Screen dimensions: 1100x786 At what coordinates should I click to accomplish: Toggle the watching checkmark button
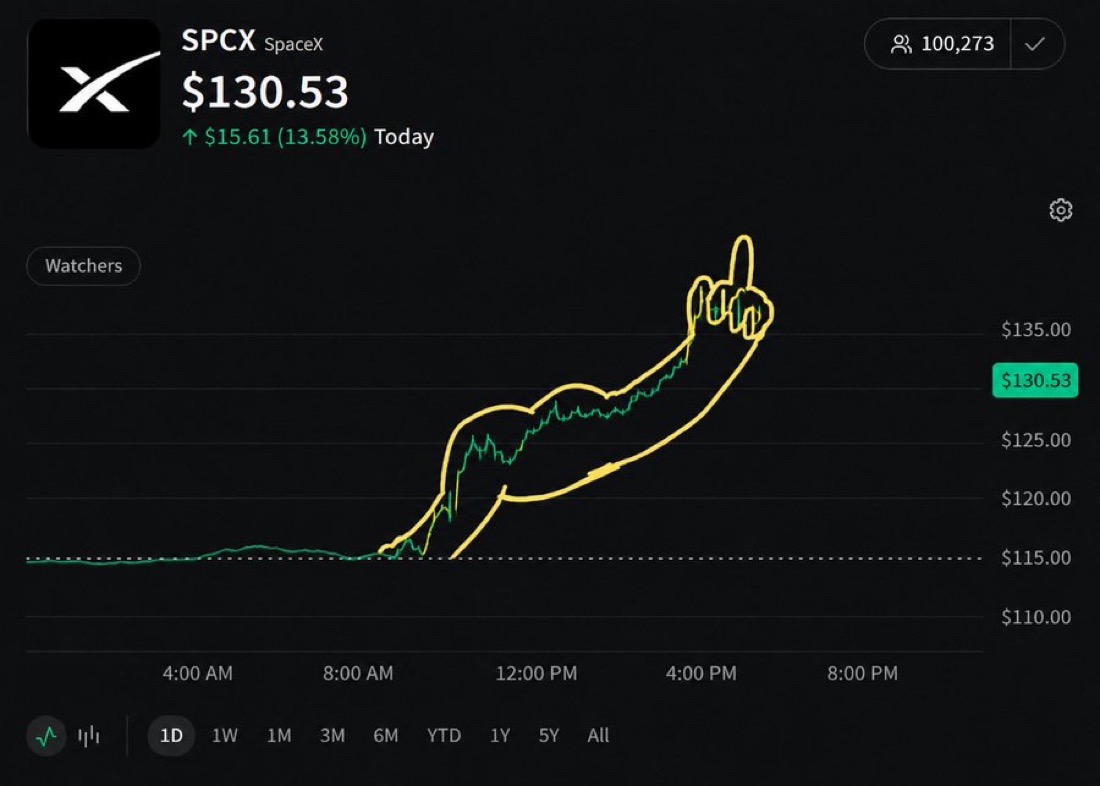click(x=1035, y=44)
